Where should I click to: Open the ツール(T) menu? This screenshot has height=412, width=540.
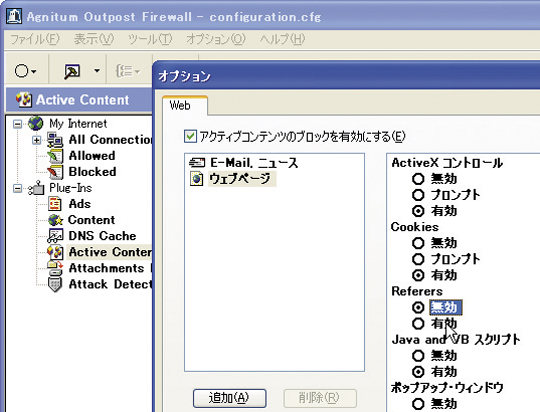click(x=150, y=39)
